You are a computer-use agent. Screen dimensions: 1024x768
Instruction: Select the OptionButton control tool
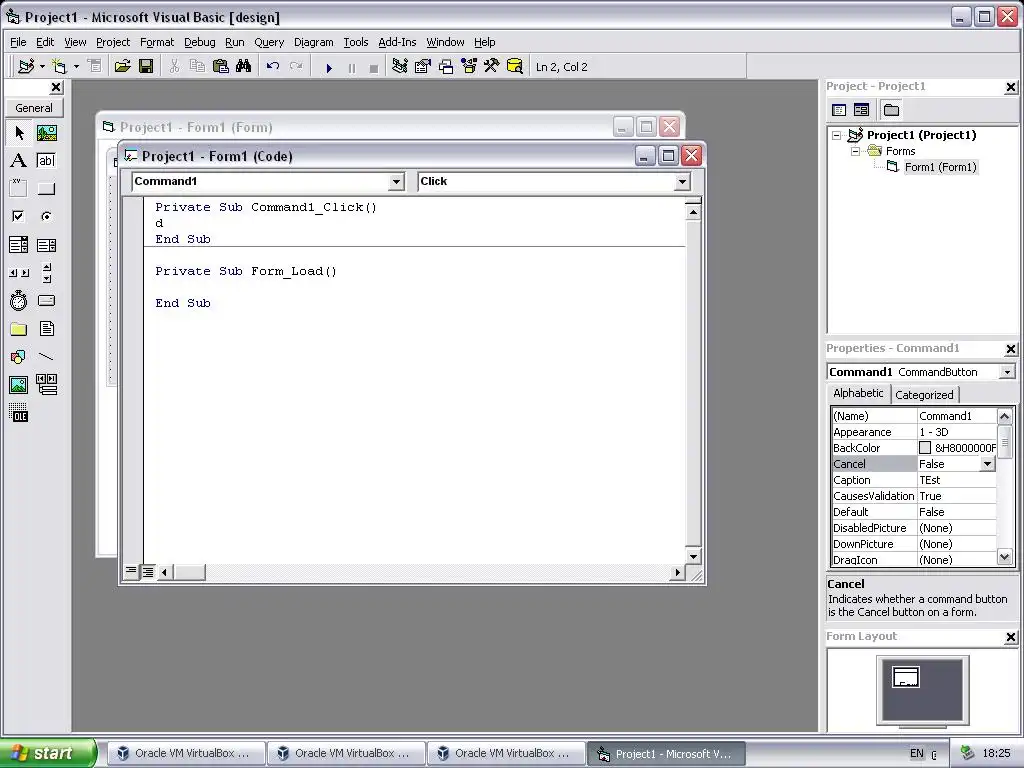pos(46,216)
